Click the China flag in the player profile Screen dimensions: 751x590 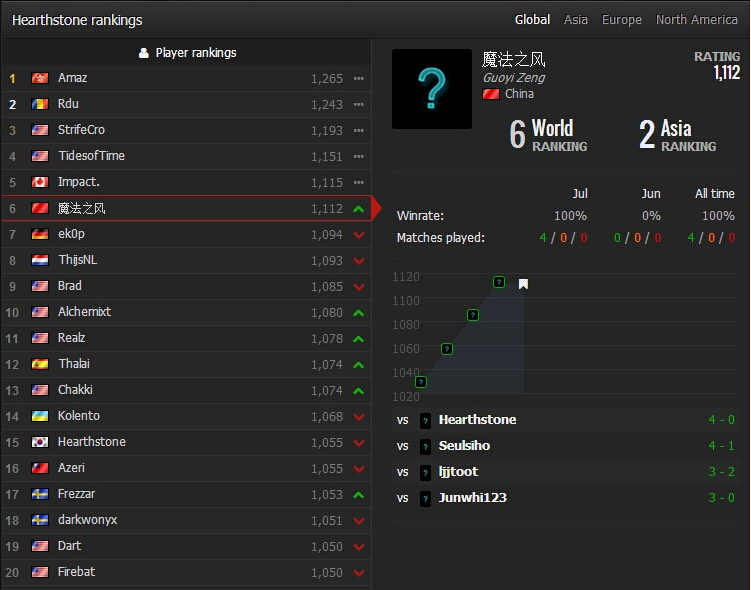pos(491,94)
